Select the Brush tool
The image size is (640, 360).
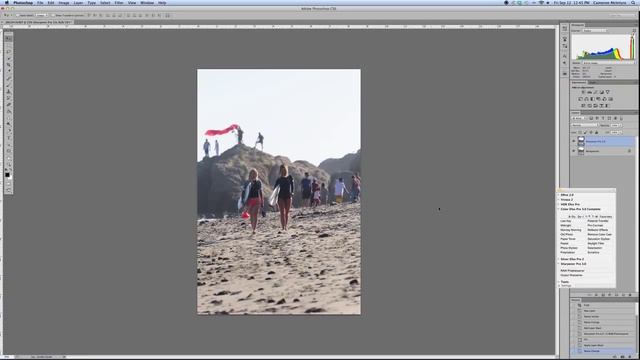click(9, 85)
